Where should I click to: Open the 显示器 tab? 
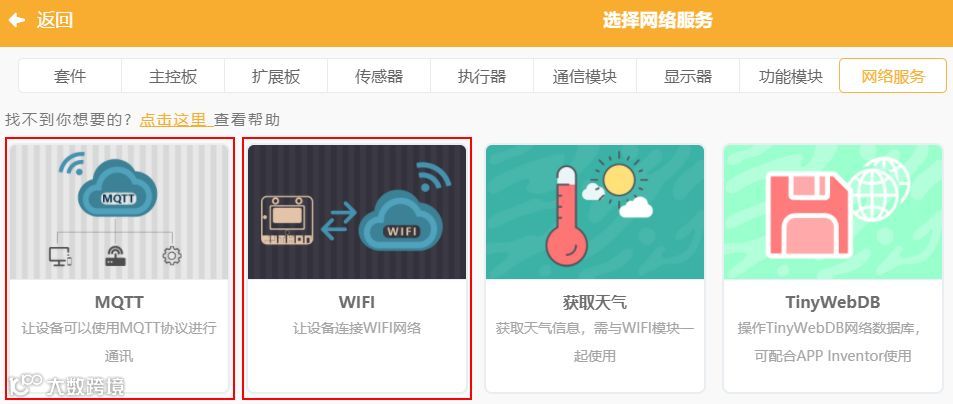click(688, 76)
